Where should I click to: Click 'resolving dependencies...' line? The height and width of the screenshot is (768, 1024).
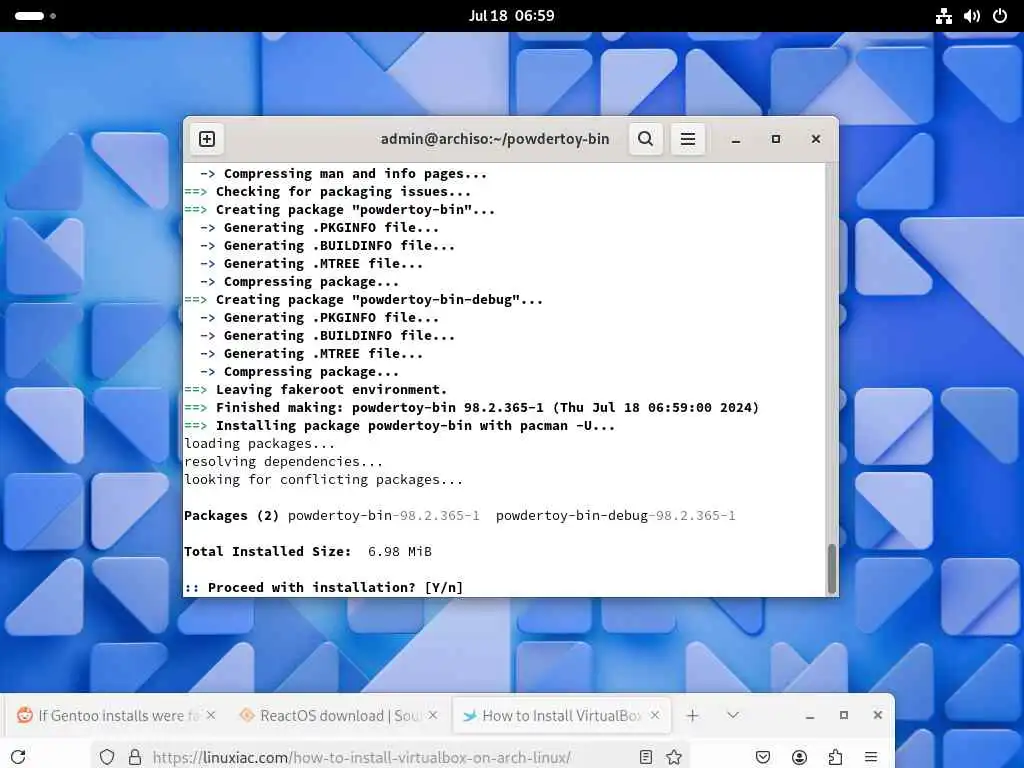click(283, 461)
